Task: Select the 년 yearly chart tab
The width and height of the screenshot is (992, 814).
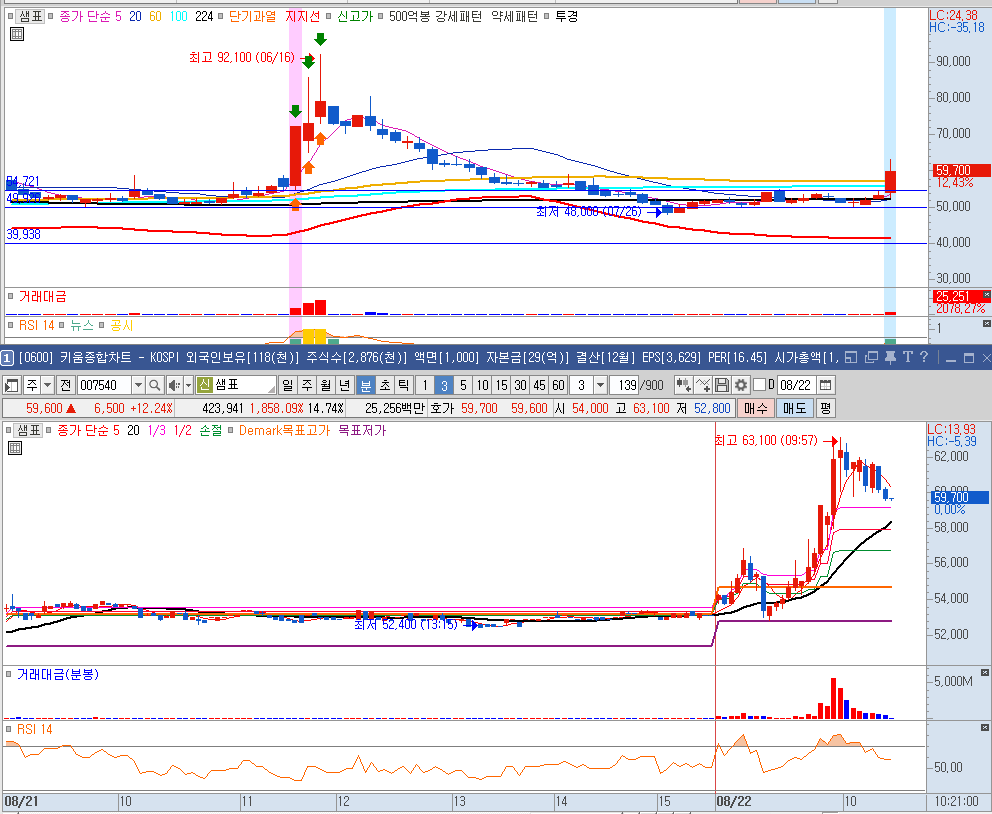Action: point(345,385)
